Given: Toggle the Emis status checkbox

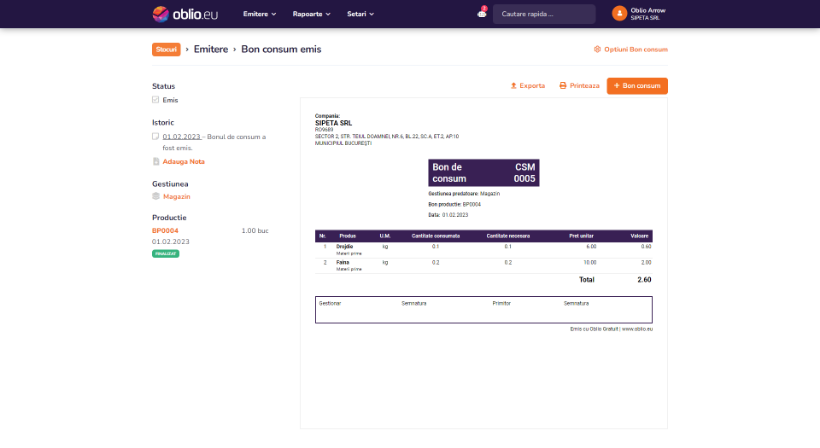Looking at the screenshot, I should click(x=155, y=100).
